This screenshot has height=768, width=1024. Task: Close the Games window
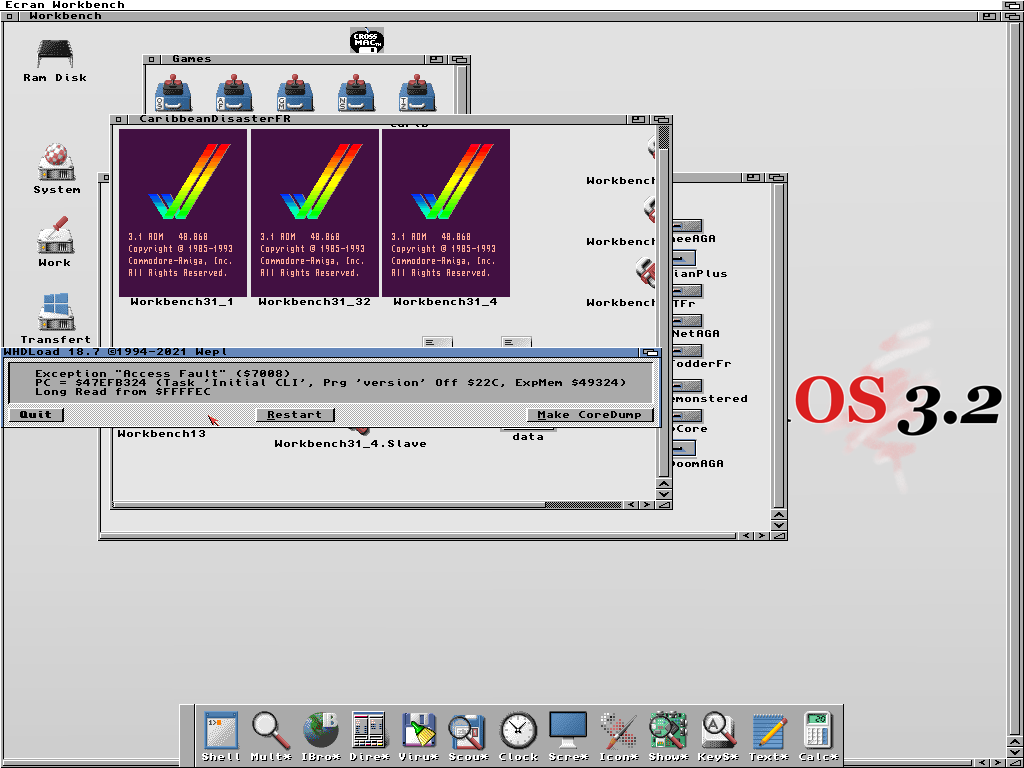click(x=152, y=59)
